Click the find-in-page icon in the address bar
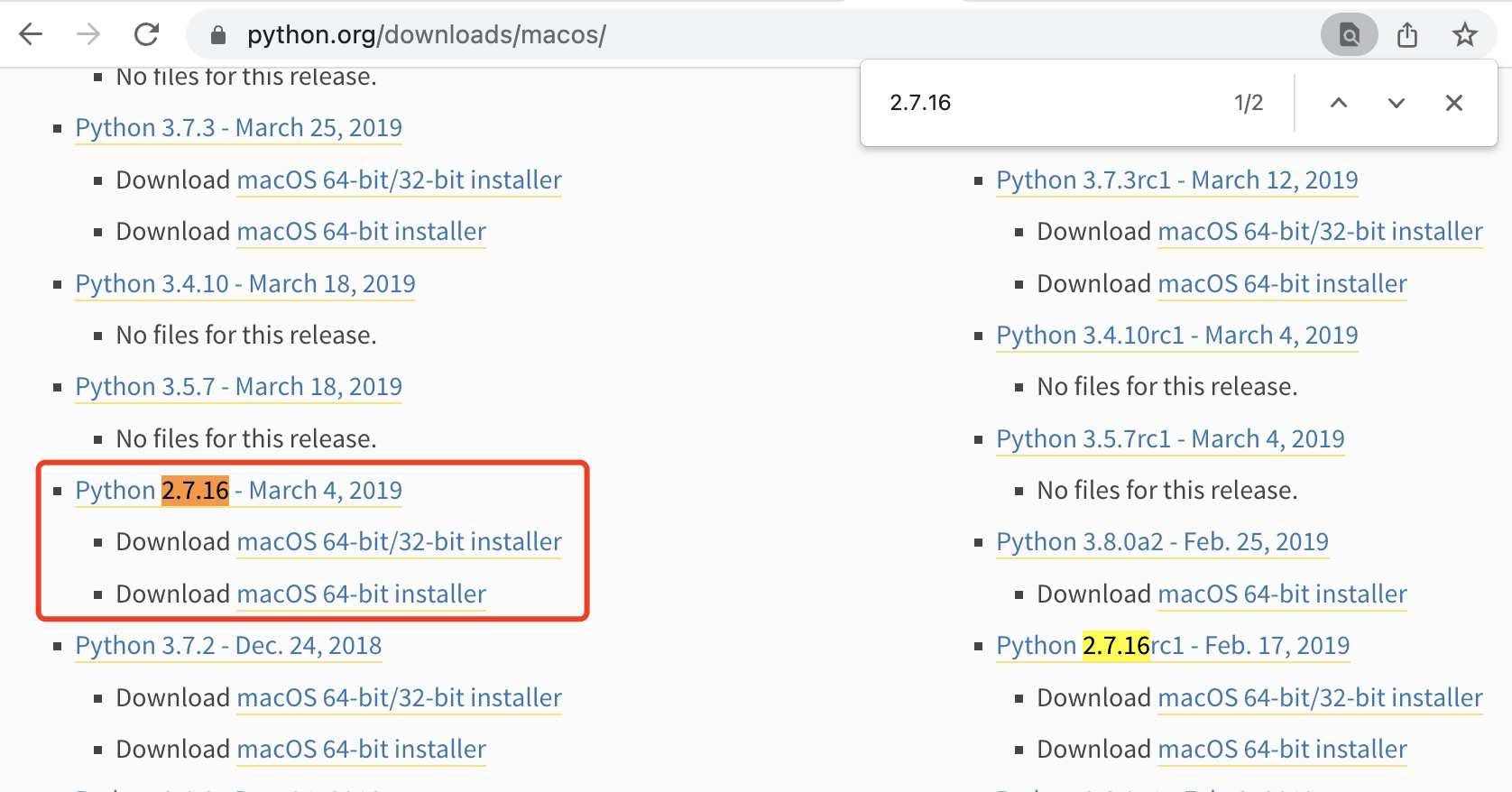Viewport: 1512px width, 792px height. pyautogui.click(x=1349, y=33)
